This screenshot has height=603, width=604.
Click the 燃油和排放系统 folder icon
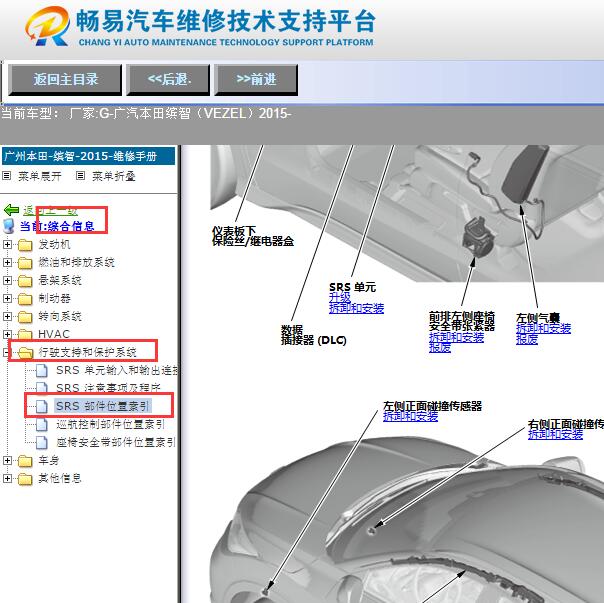(x=25, y=263)
